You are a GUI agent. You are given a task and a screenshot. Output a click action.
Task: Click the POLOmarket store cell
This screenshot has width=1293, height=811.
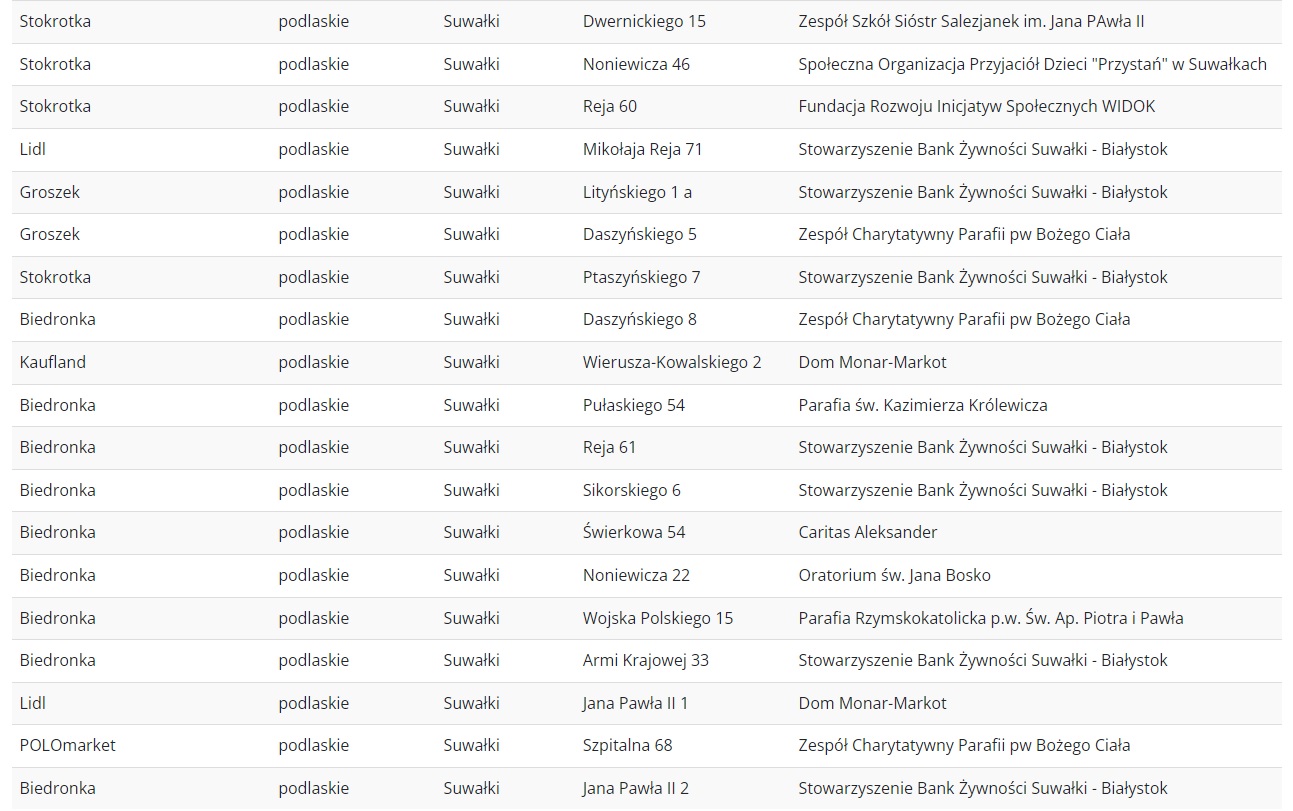pyautogui.click(x=68, y=745)
